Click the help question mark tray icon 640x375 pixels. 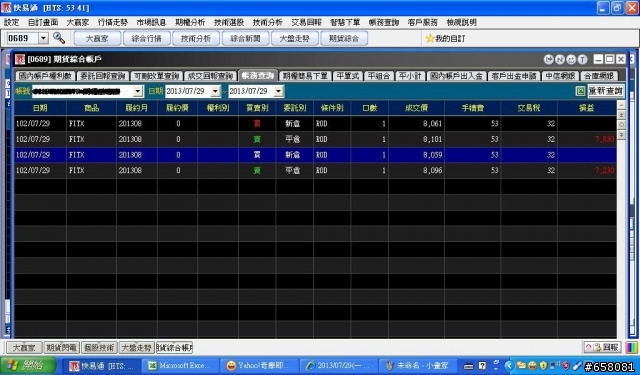[x=482, y=366]
